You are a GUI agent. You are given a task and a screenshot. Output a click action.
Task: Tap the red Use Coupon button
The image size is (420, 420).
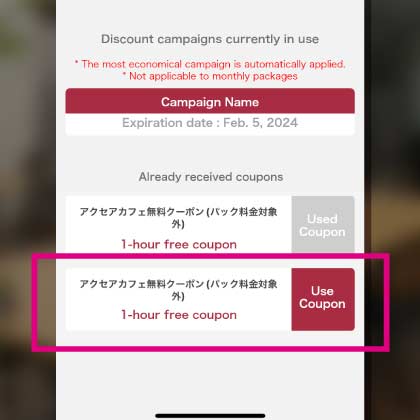coord(323,299)
